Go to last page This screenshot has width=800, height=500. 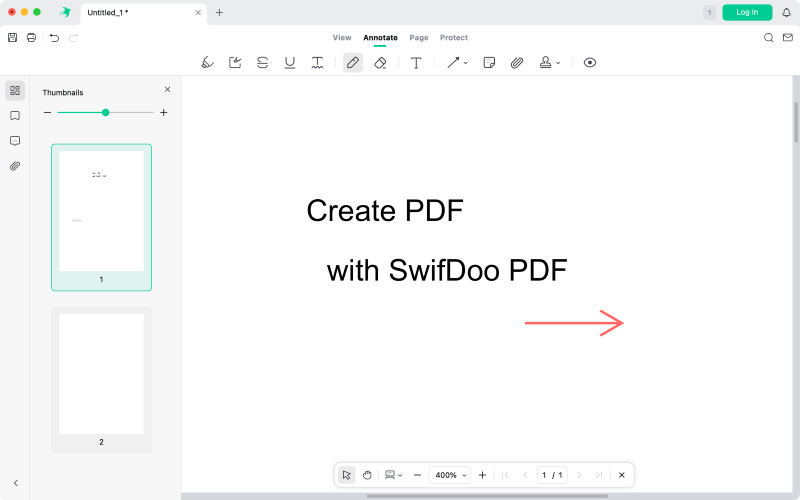pos(598,475)
